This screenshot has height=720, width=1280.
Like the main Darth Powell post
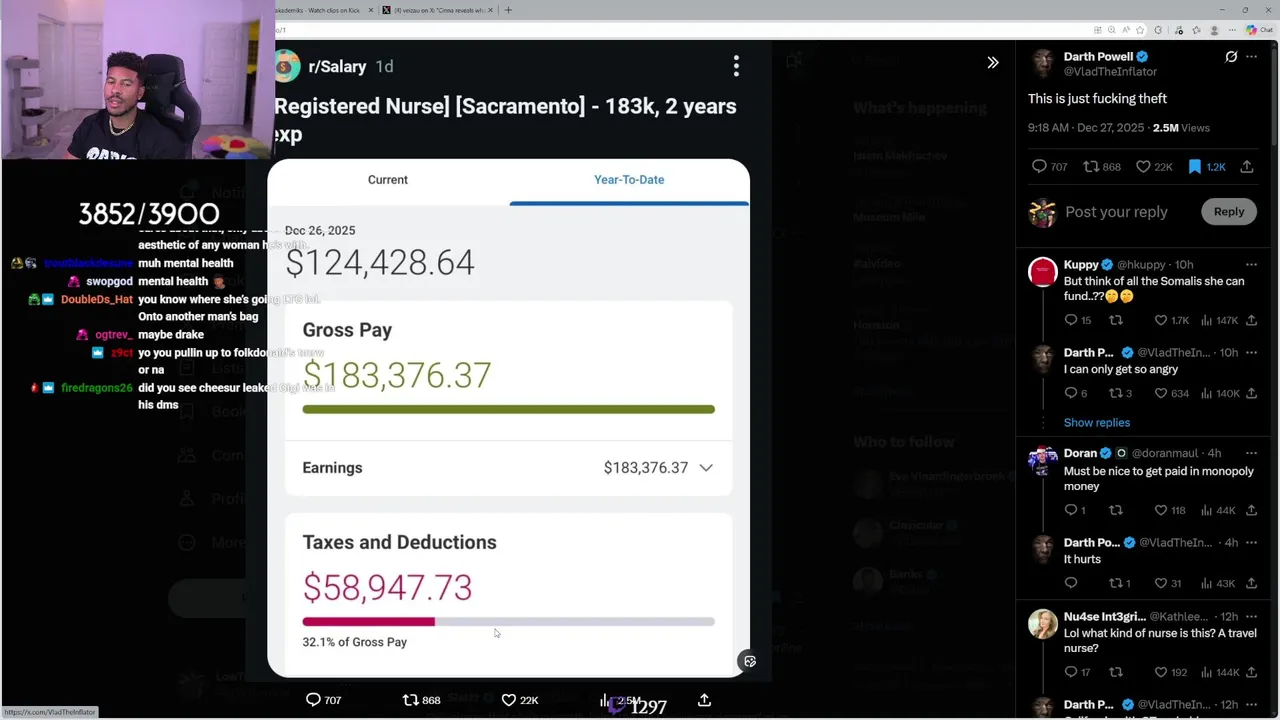tap(1143, 167)
